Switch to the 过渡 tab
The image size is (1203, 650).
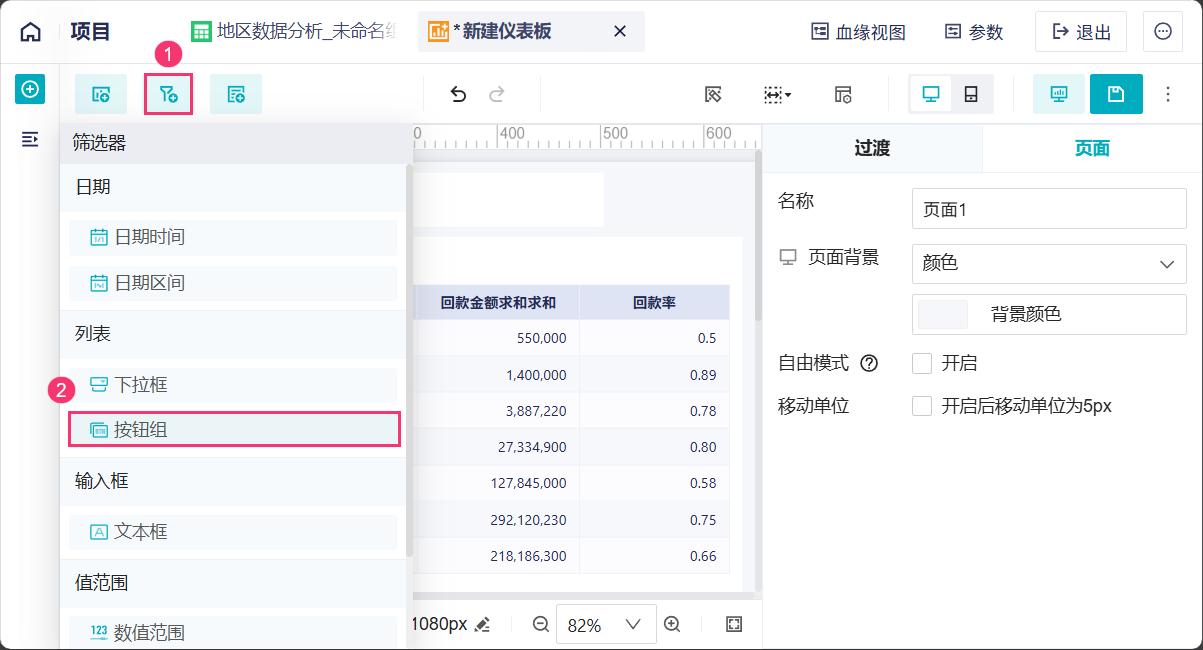[x=872, y=148]
